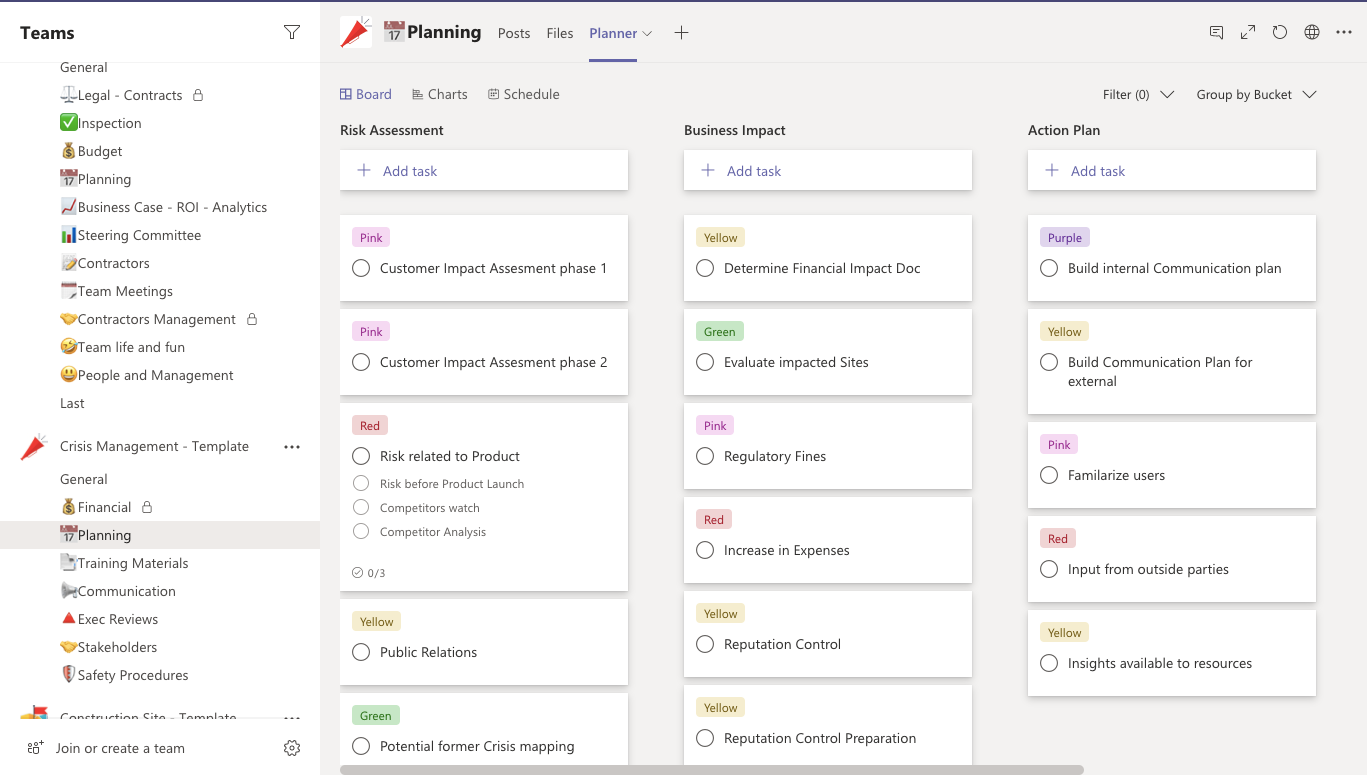Expand the Planner tab chevron
Screen dimensions: 1367x775
(647, 33)
